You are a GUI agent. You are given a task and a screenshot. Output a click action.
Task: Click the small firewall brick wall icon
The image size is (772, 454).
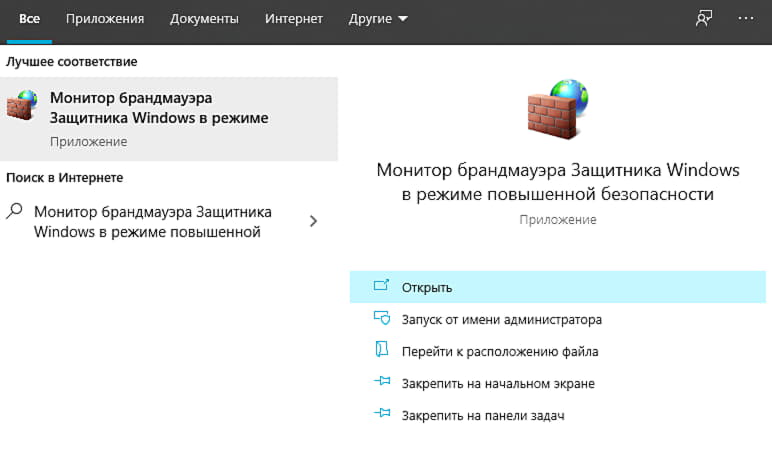[x=22, y=105]
